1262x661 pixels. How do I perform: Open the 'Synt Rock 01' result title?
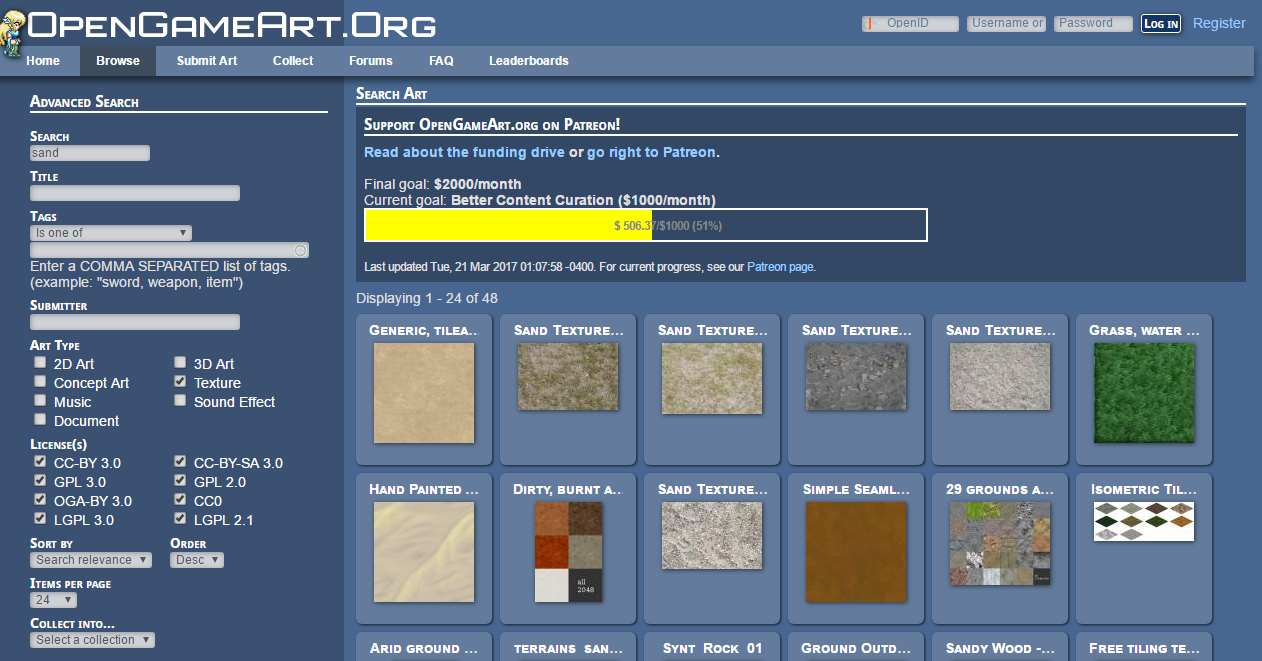(x=712, y=648)
